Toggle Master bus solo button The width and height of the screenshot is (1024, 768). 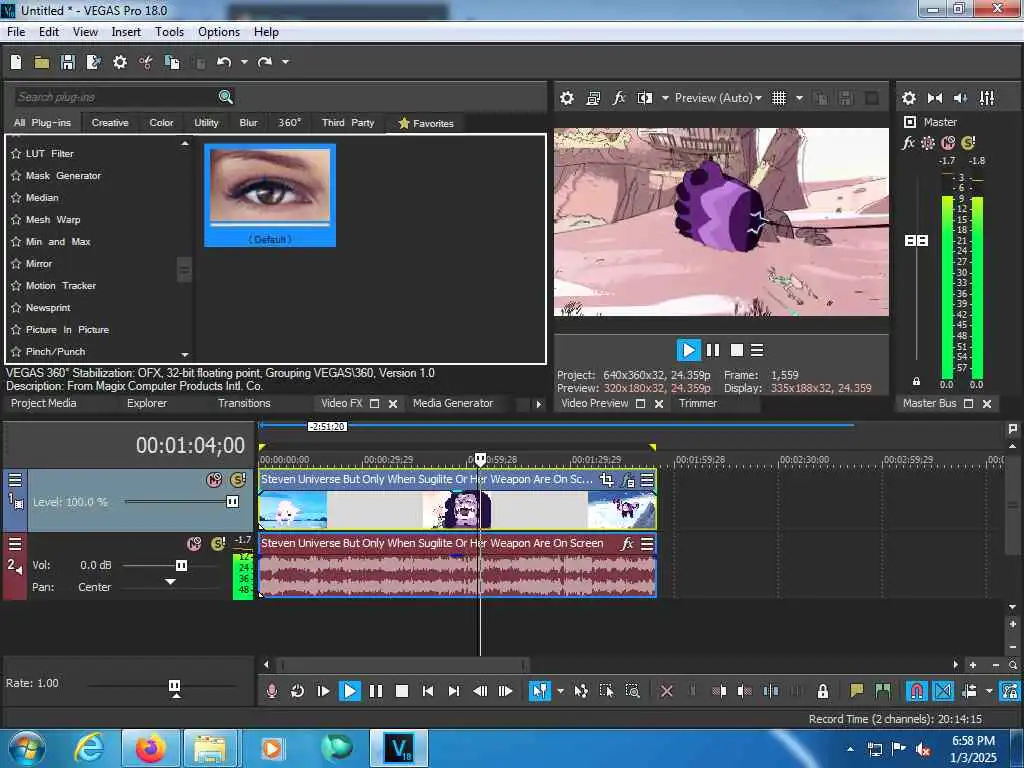968,142
